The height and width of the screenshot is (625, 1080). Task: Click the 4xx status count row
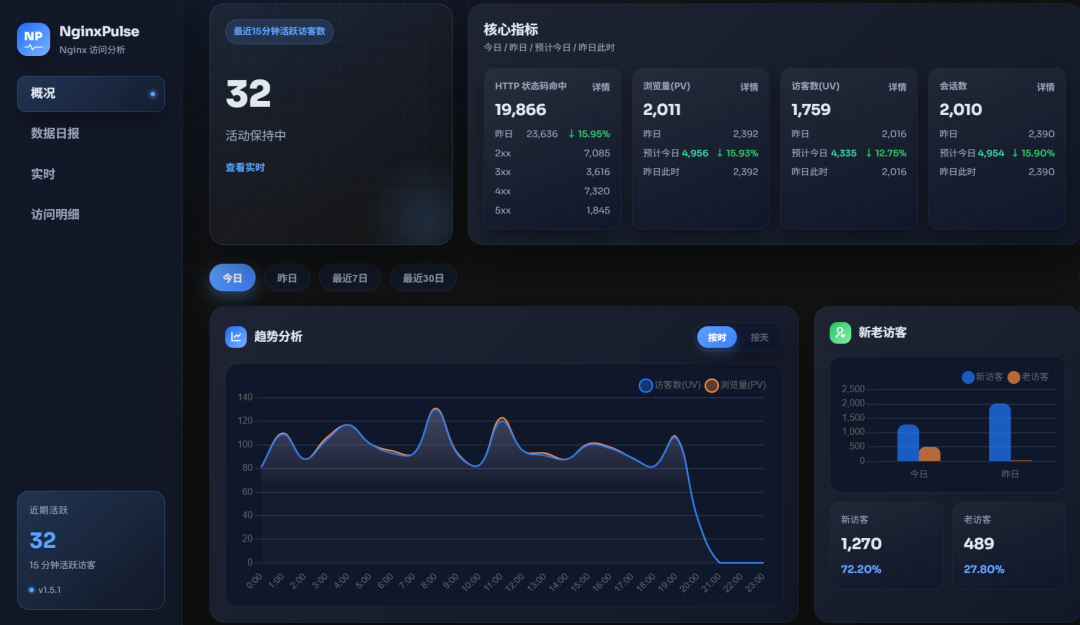click(x=552, y=191)
